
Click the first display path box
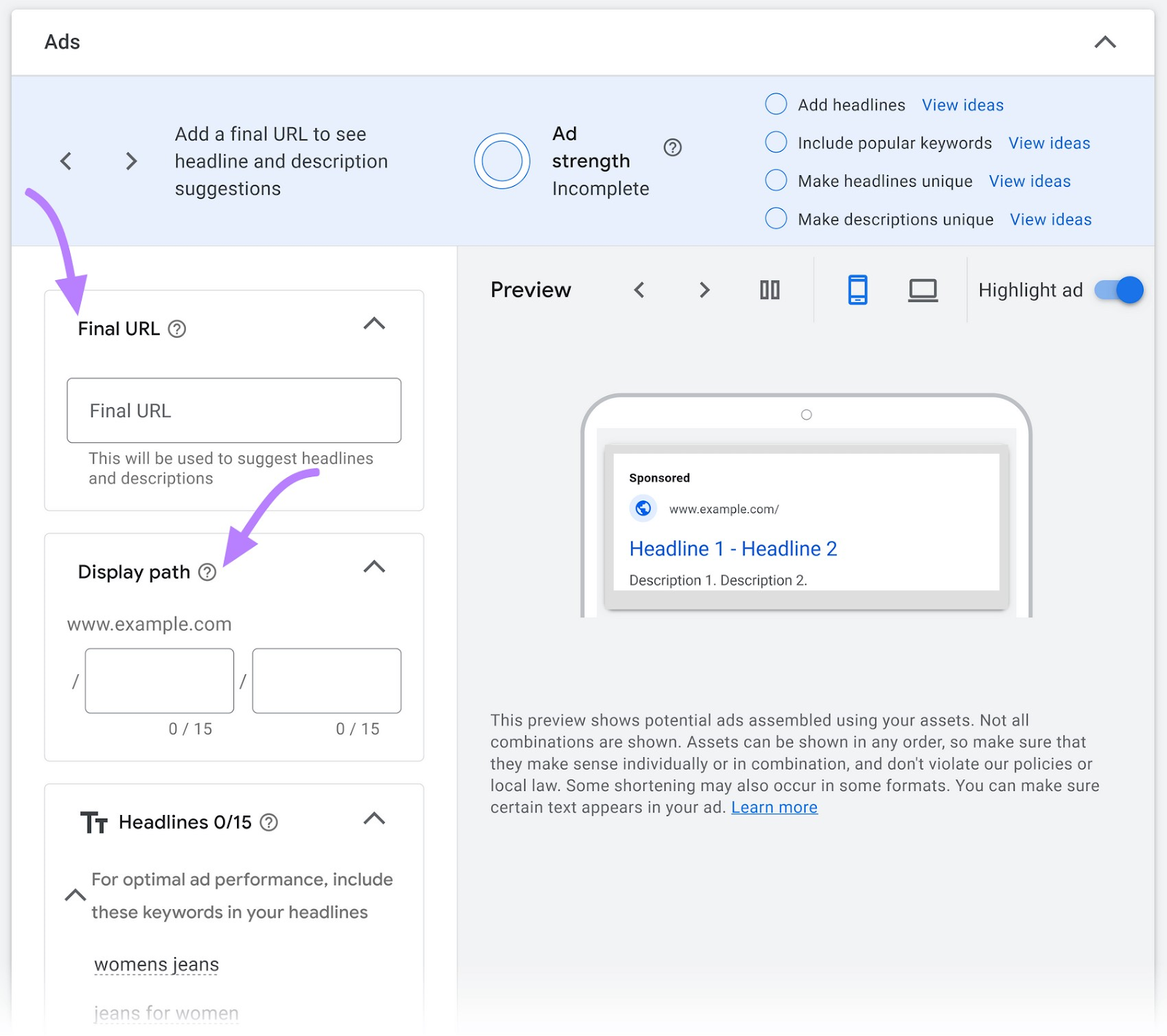click(x=160, y=681)
